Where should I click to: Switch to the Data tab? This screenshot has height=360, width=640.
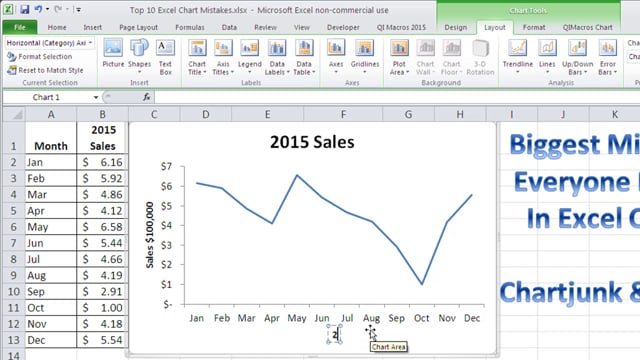[229, 27]
